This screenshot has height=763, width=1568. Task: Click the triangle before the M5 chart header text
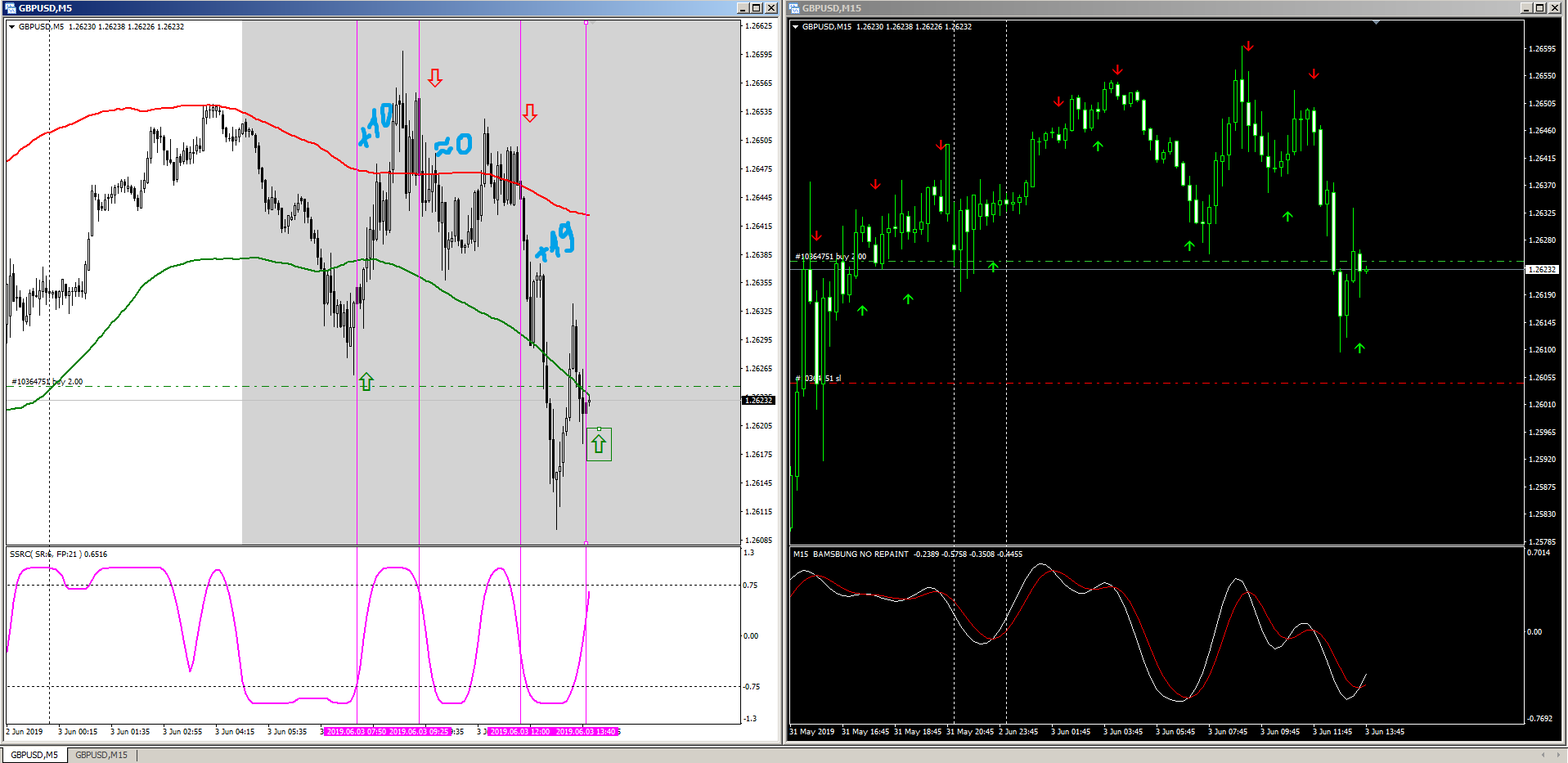tap(12, 27)
